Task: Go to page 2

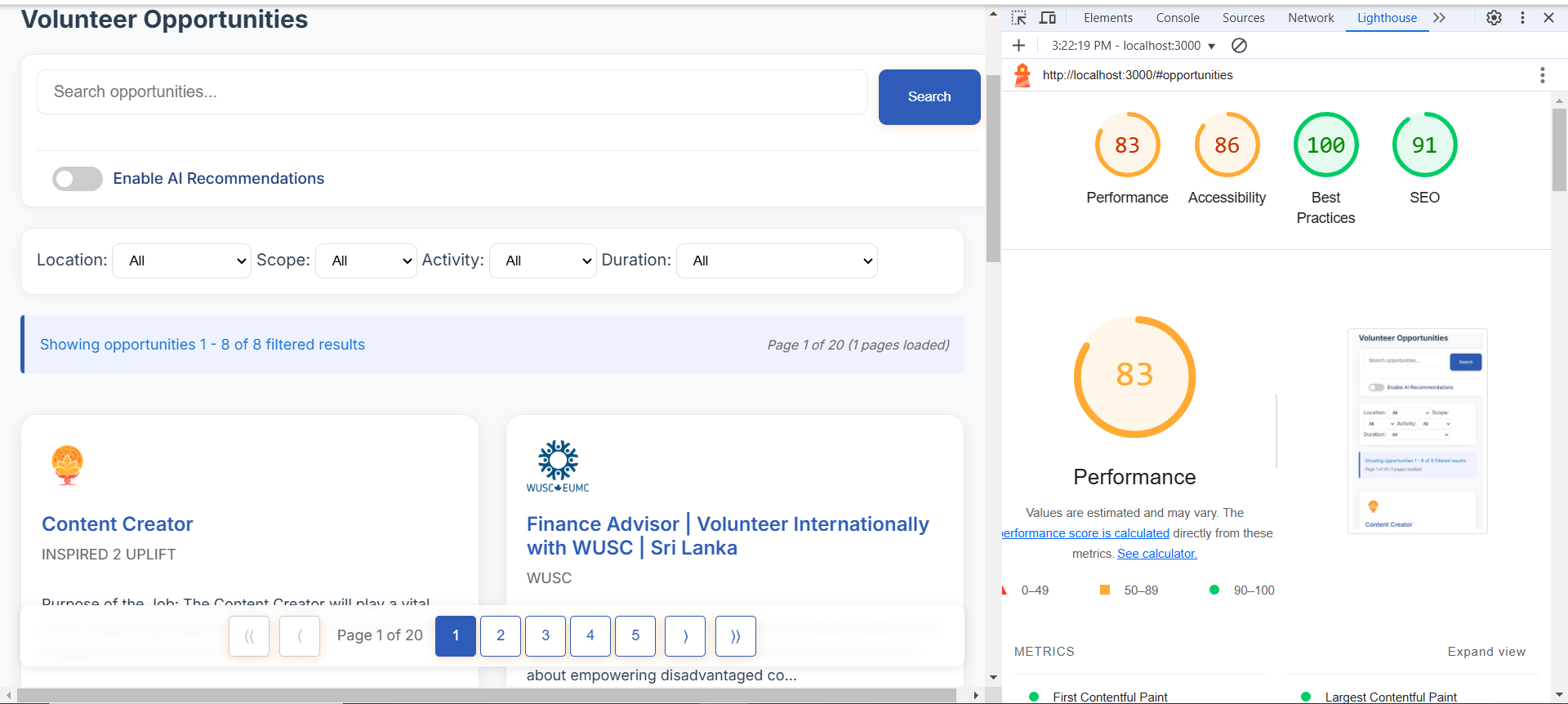Action: pos(501,636)
